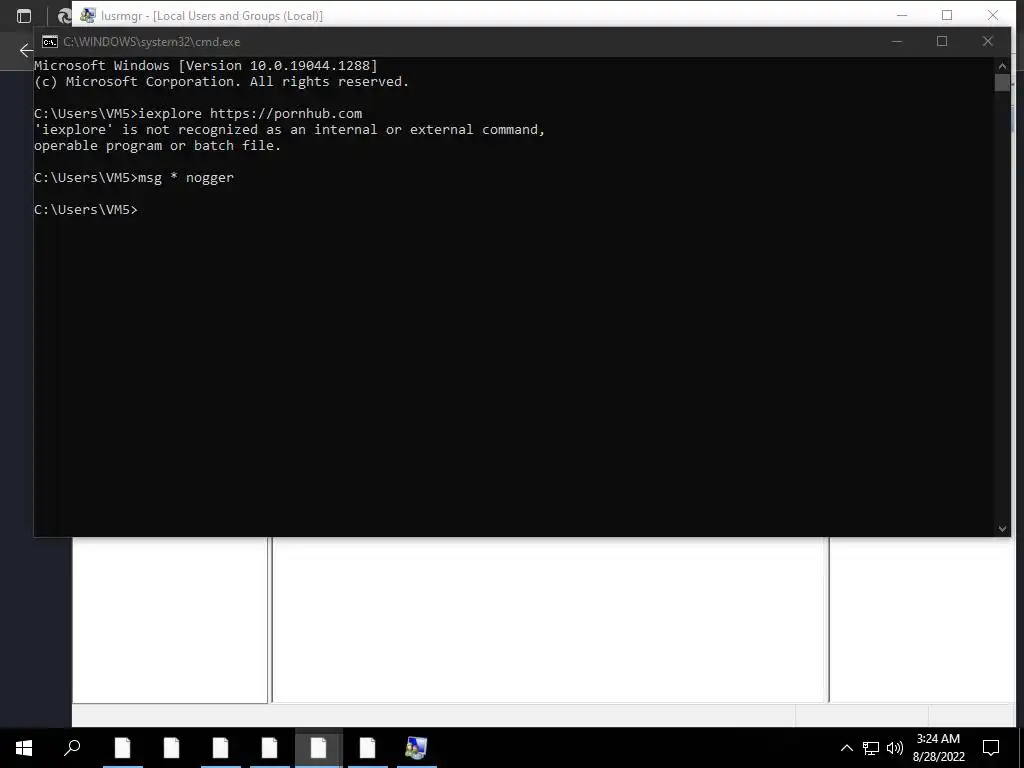Select the highlighted active blank taskbar icon

coord(318,748)
